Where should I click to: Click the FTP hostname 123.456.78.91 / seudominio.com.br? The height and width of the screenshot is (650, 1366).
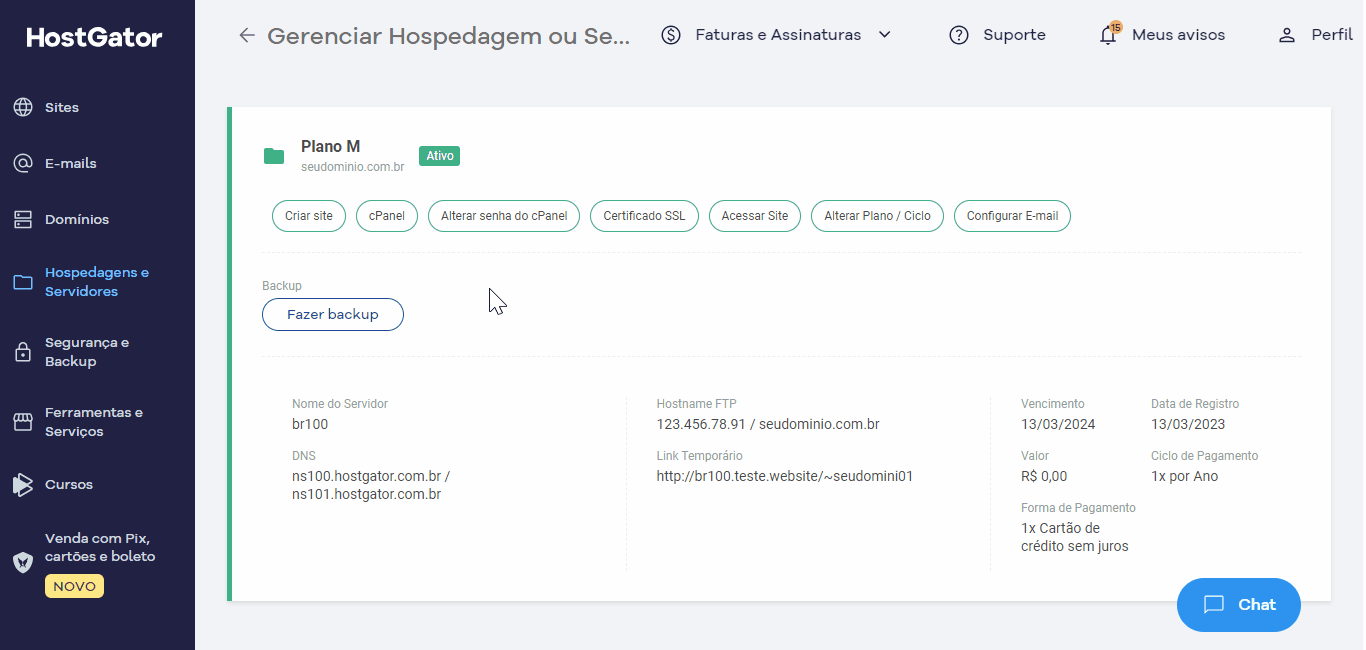coord(768,424)
